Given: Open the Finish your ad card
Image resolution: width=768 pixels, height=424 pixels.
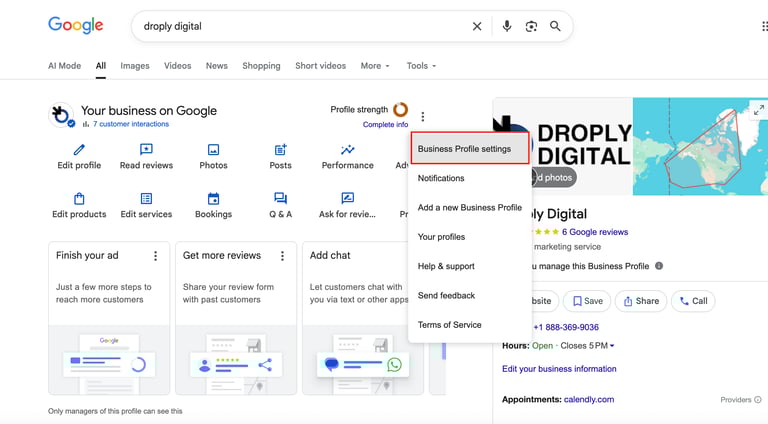Looking at the screenshot, I should point(109,318).
